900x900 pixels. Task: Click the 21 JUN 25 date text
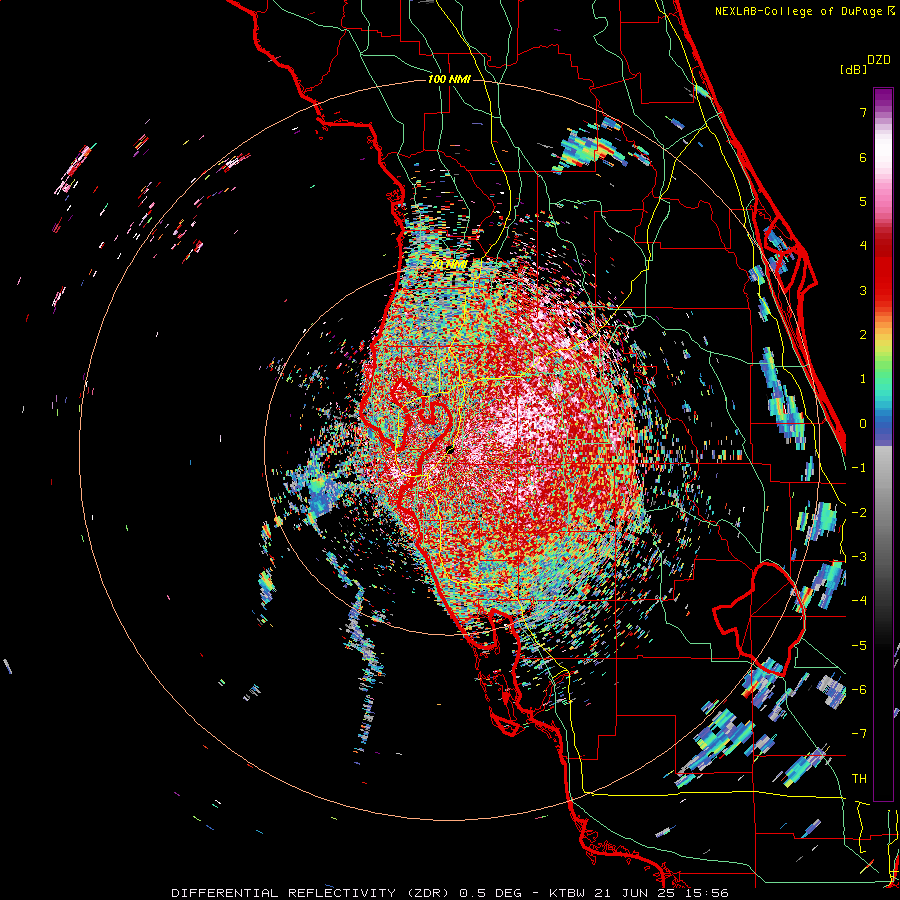[635, 893]
